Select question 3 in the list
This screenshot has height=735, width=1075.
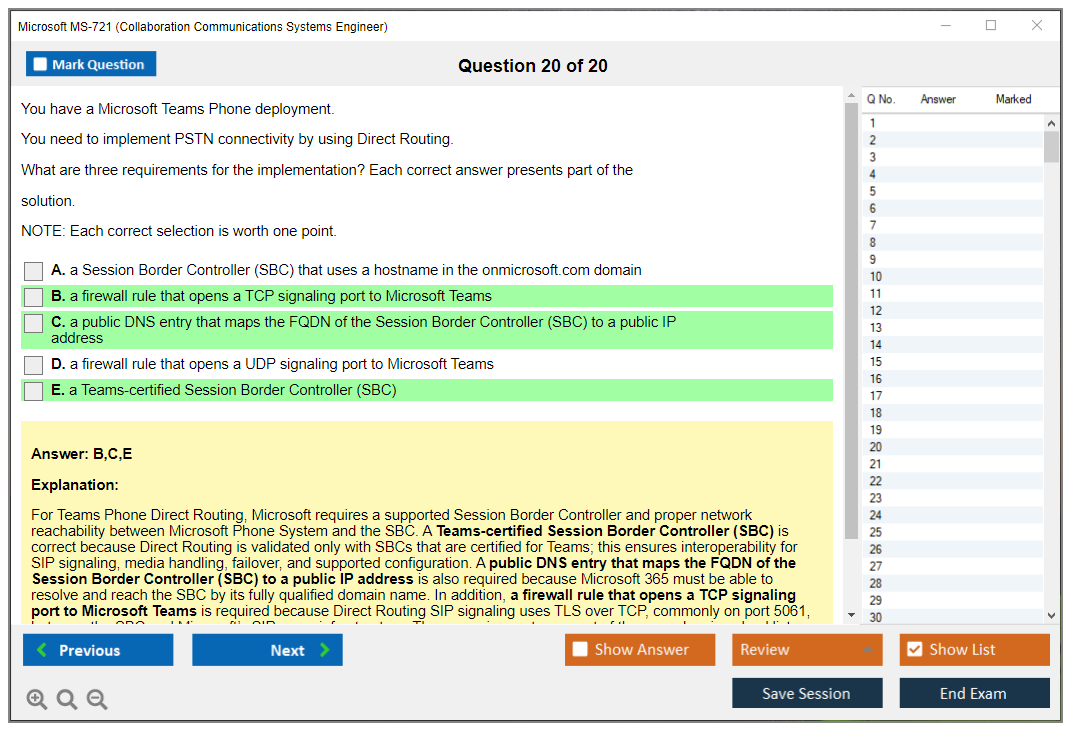[953, 157]
